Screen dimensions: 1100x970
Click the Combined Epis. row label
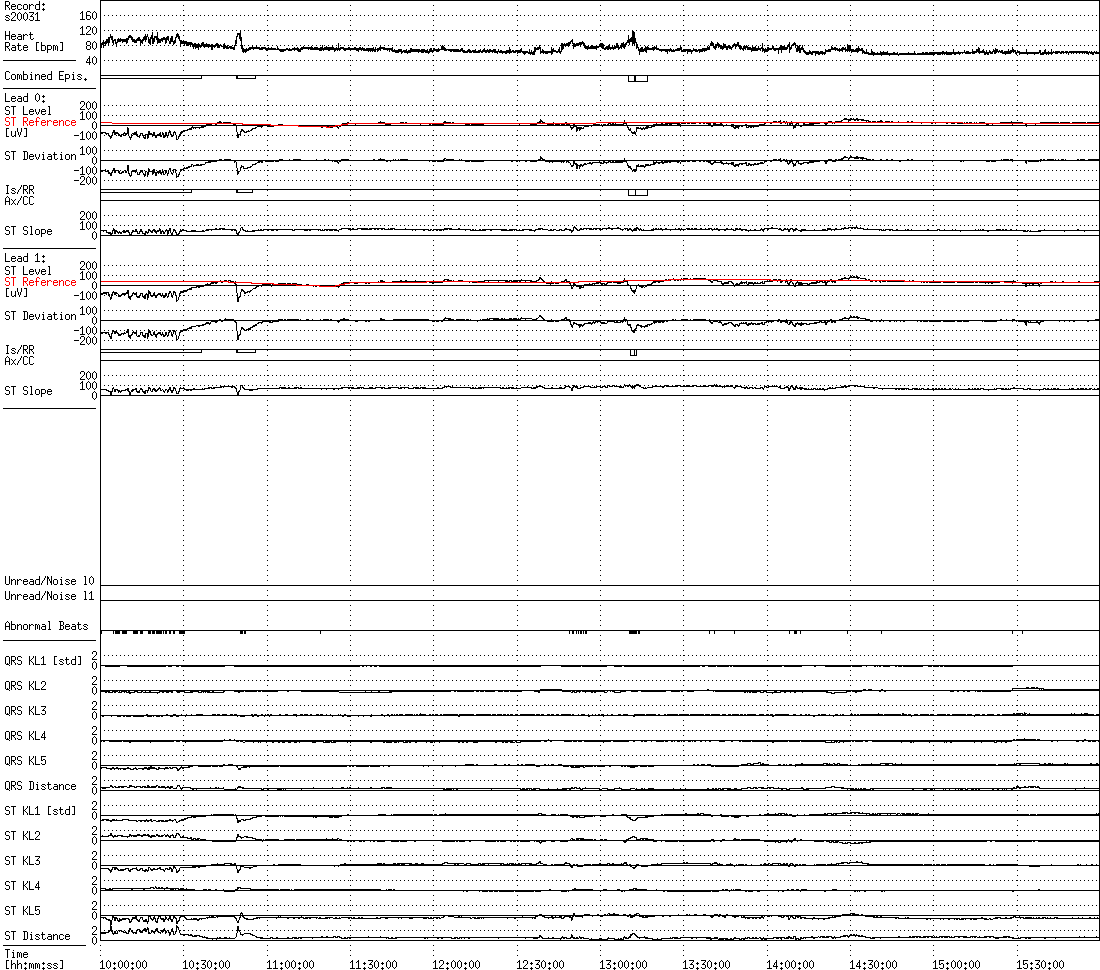coord(42,76)
